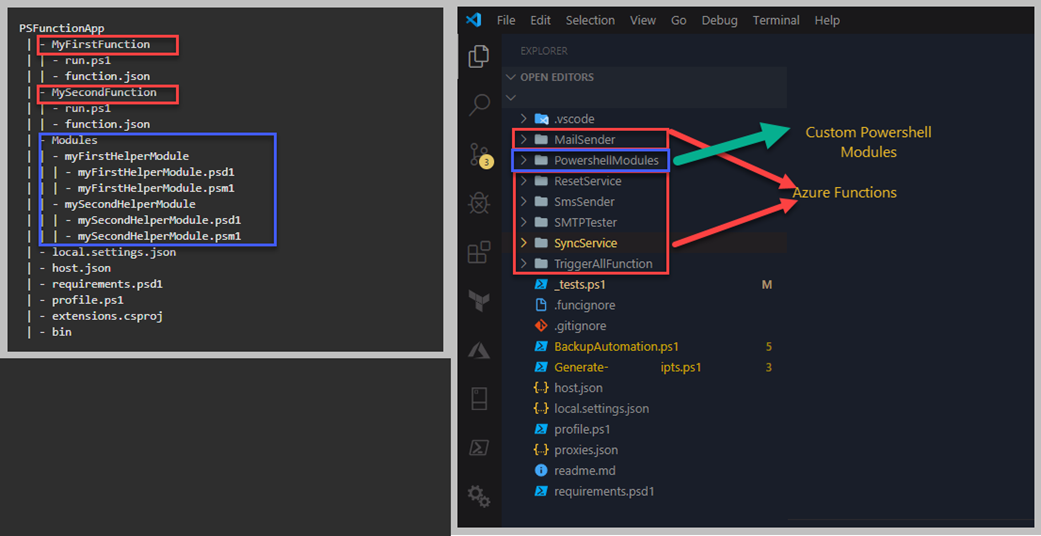Open the requirements.psd1 file in Explorer
The width and height of the screenshot is (1041, 536).
tap(605, 491)
